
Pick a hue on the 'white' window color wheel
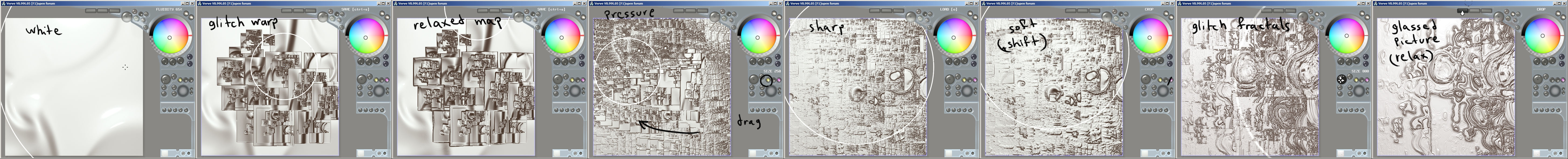point(169,37)
